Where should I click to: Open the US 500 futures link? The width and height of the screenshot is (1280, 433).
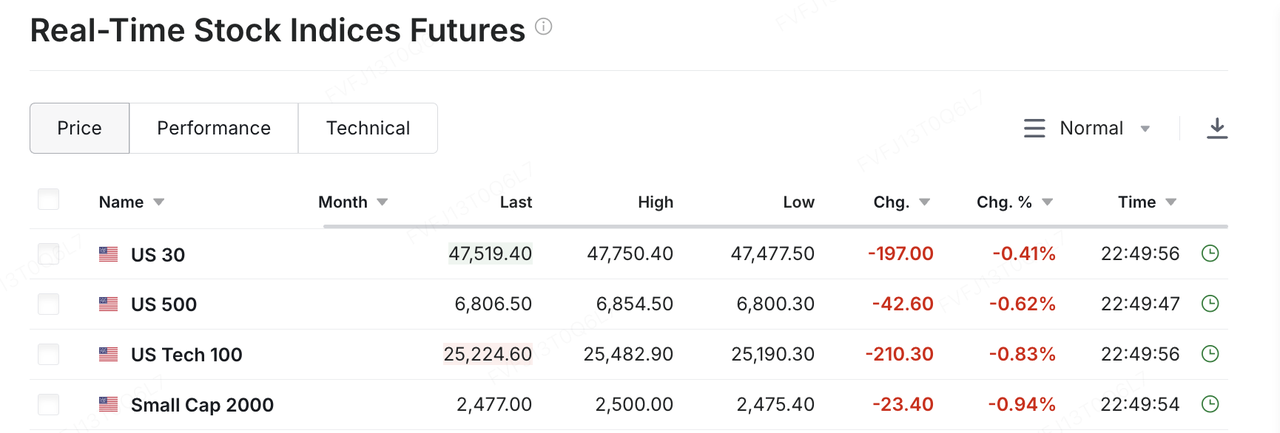pos(164,305)
